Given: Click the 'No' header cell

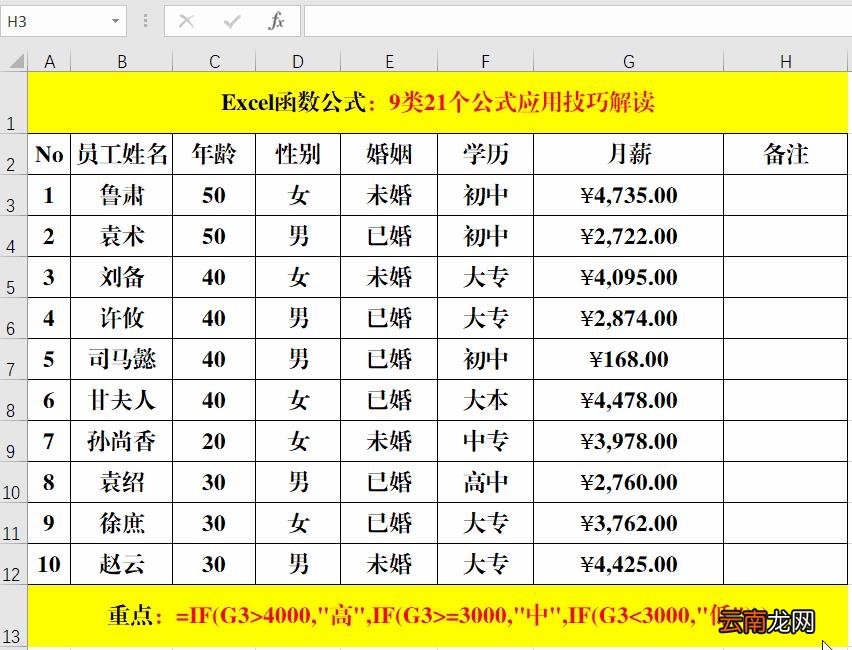Looking at the screenshot, I should point(49,154).
